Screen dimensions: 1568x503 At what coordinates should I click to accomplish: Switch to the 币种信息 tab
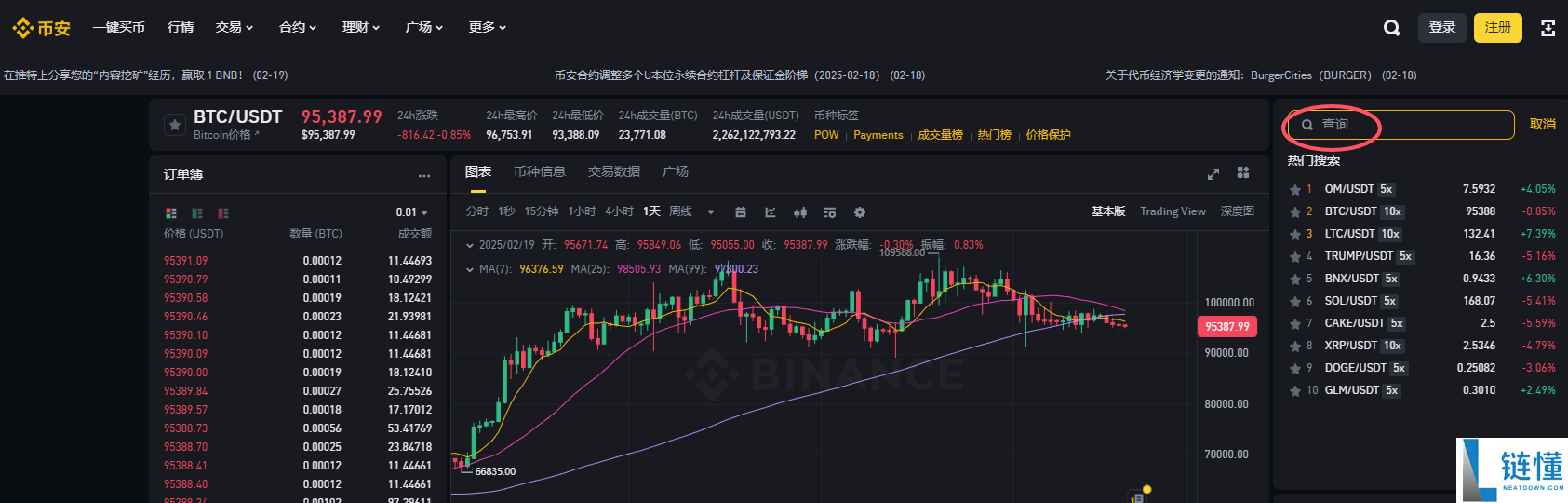[x=540, y=172]
